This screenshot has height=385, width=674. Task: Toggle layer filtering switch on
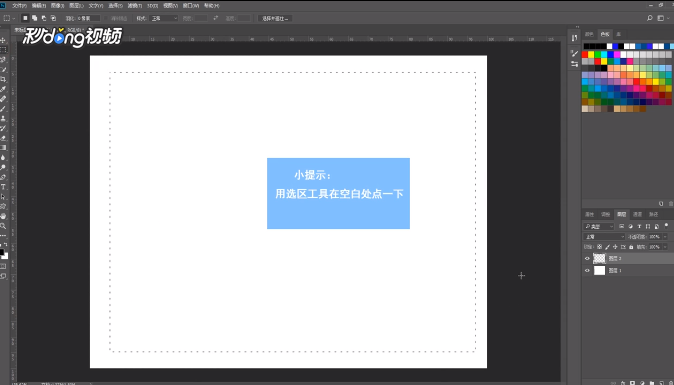(666, 226)
